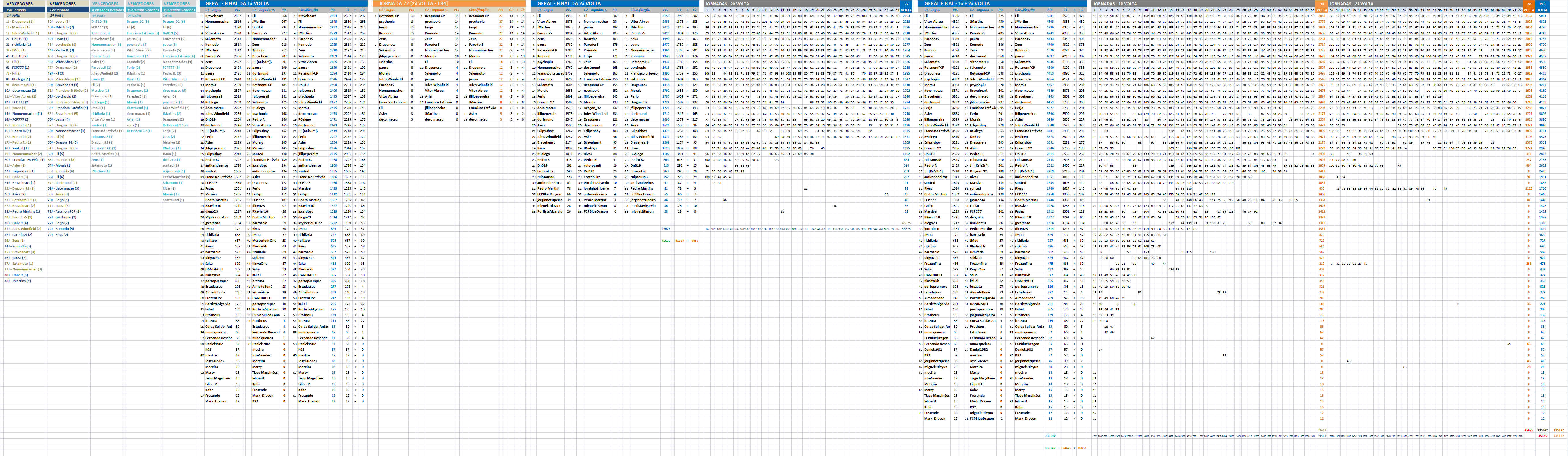This screenshot has height=456, width=1568.
Task: Click the 'C1 - Jogos' header of the Geral Final table
Action: pyautogui.click(x=932, y=10)
